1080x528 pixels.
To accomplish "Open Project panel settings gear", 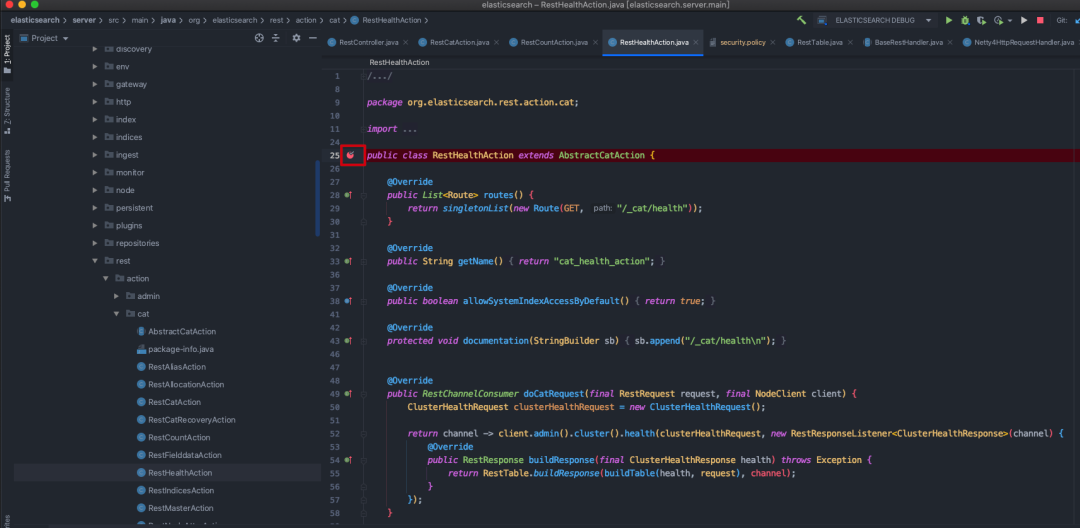I will [296, 38].
